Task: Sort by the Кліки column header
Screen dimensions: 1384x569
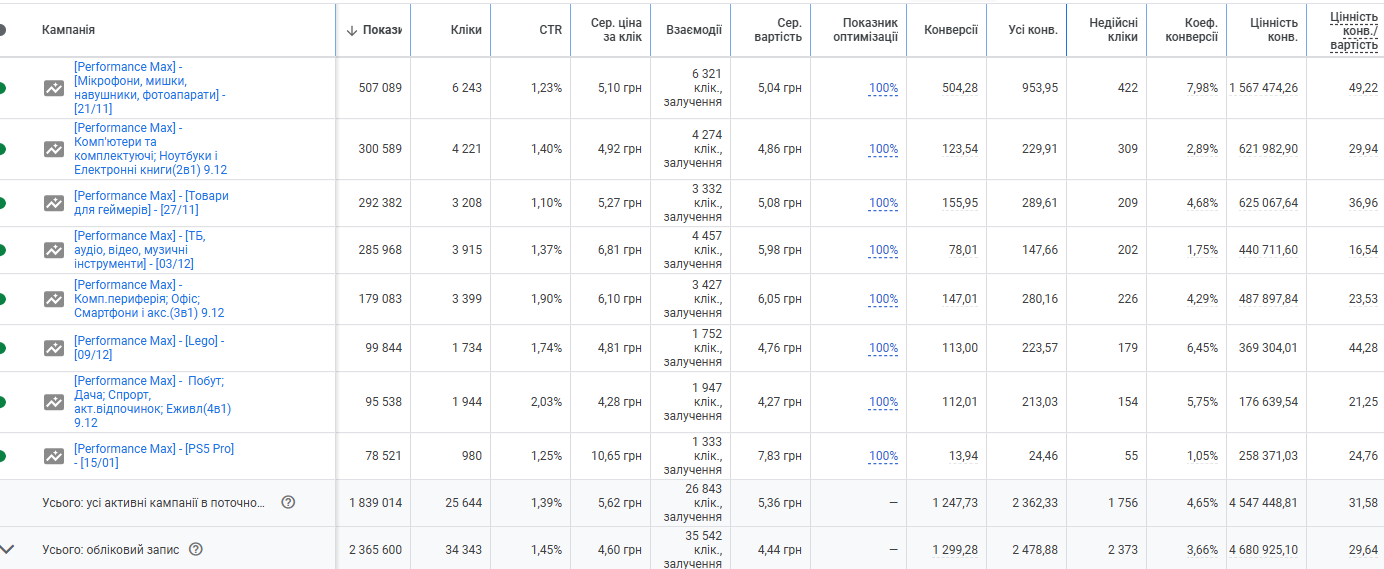Action: [x=466, y=30]
